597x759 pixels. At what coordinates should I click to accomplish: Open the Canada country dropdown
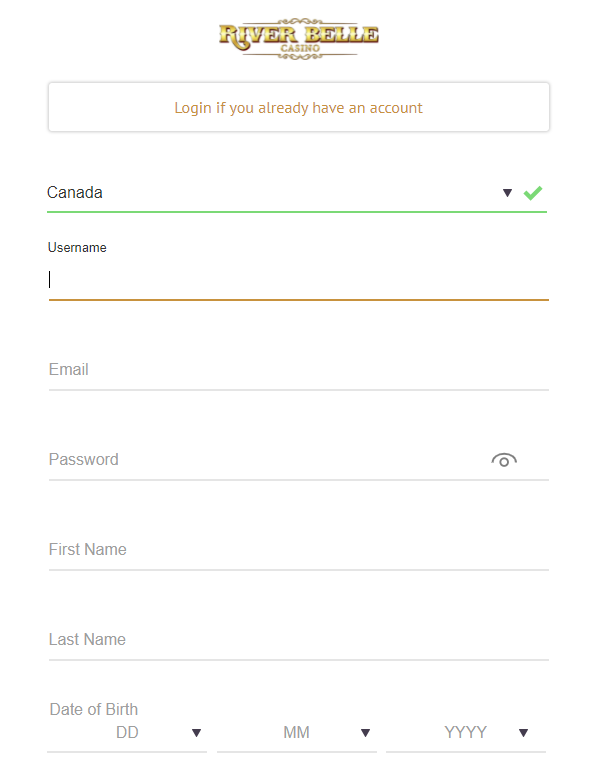pyautogui.click(x=297, y=193)
